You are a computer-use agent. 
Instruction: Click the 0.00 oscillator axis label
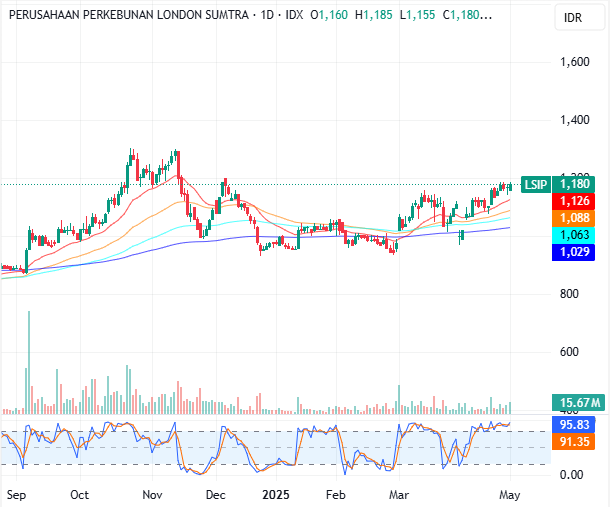pos(571,475)
